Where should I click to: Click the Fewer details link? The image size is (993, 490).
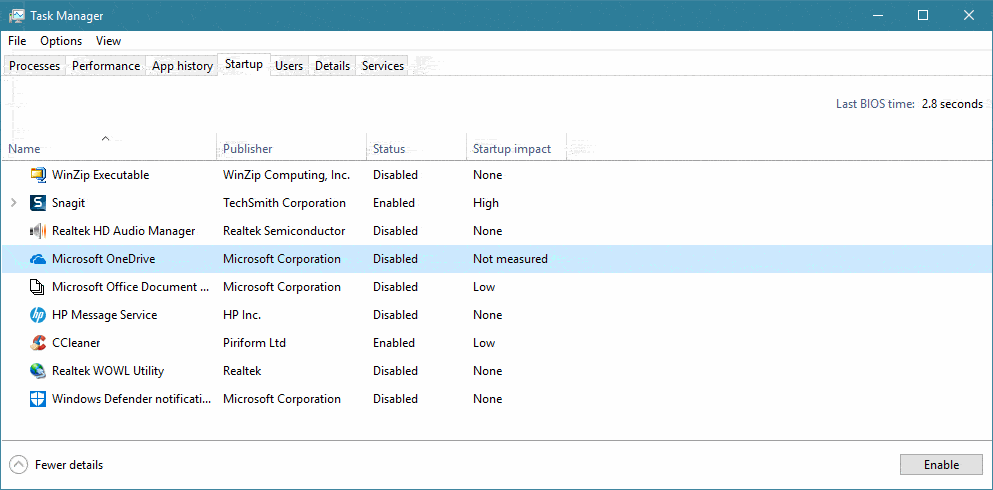(x=68, y=465)
